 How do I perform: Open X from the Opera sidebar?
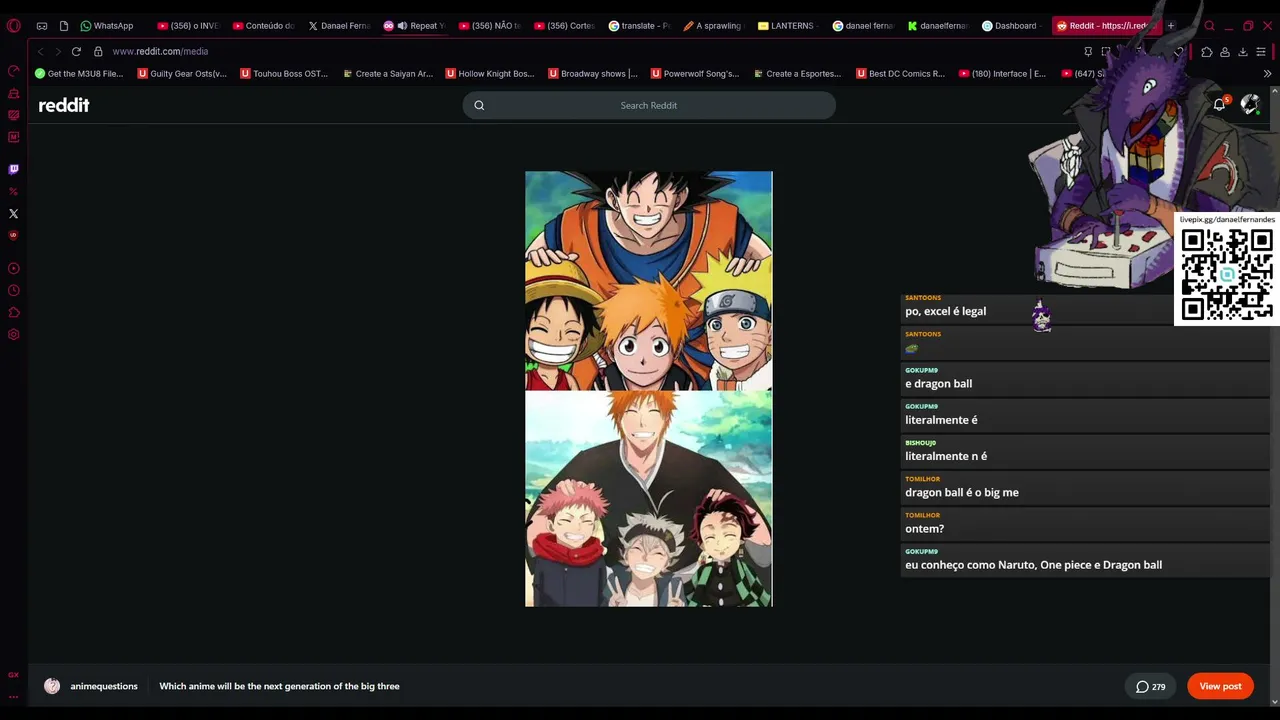(13, 213)
